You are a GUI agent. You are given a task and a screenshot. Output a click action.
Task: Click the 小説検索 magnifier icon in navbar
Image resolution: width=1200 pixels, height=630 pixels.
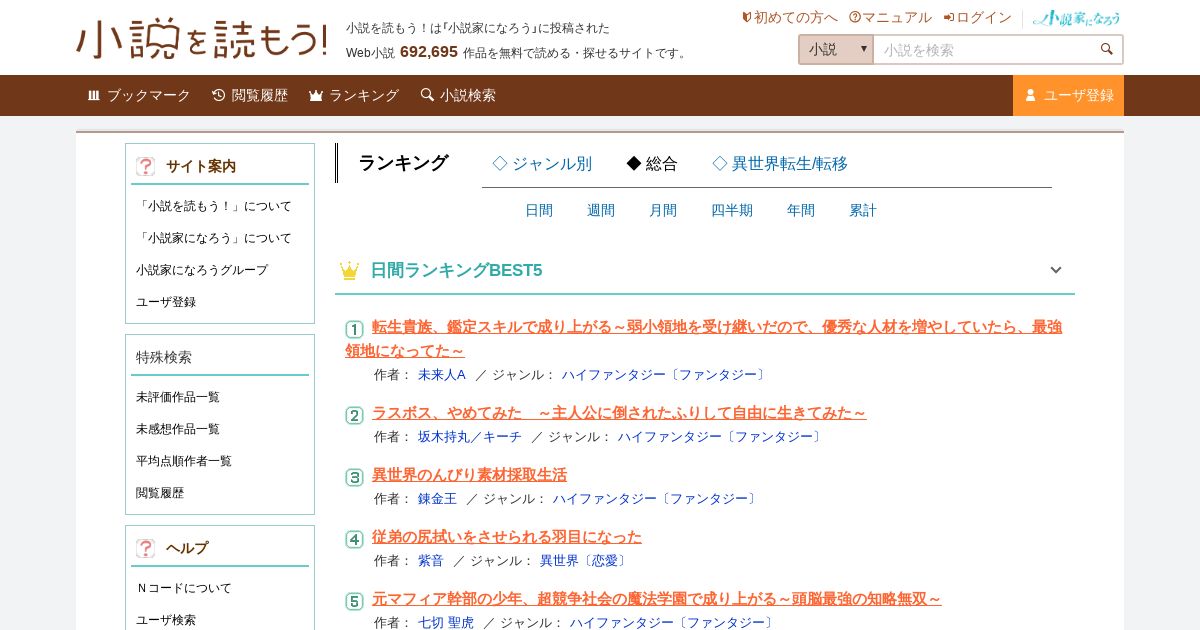[427, 95]
